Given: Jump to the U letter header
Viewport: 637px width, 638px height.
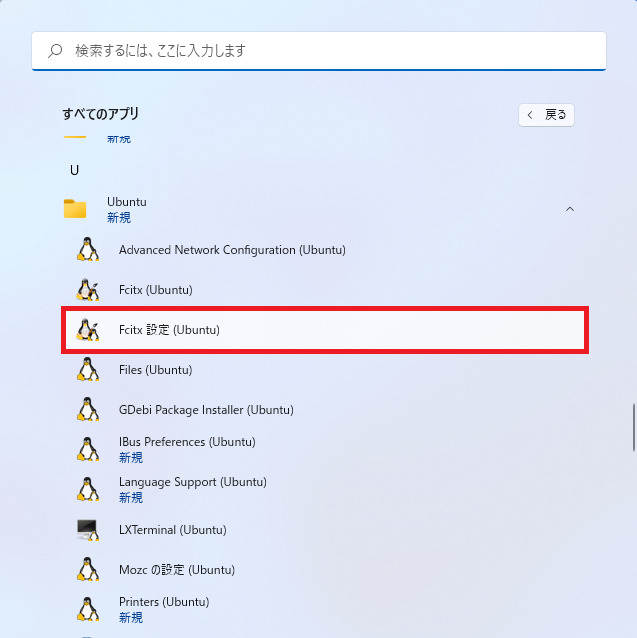Looking at the screenshot, I should click(74, 170).
